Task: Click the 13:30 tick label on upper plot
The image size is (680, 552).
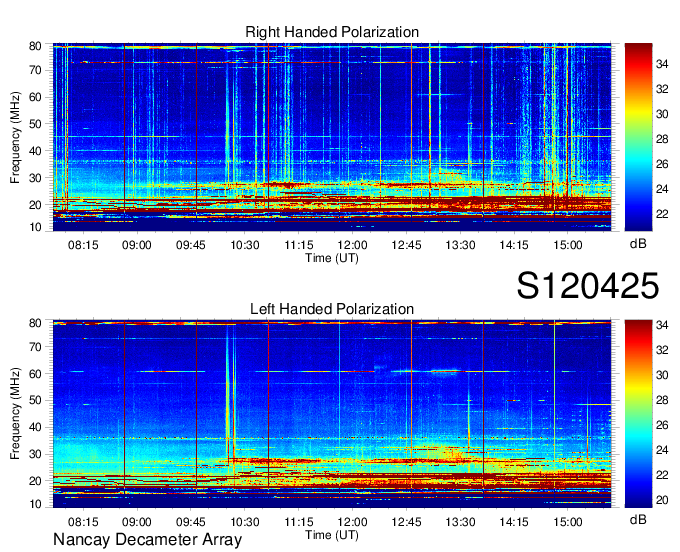Action: (461, 245)
